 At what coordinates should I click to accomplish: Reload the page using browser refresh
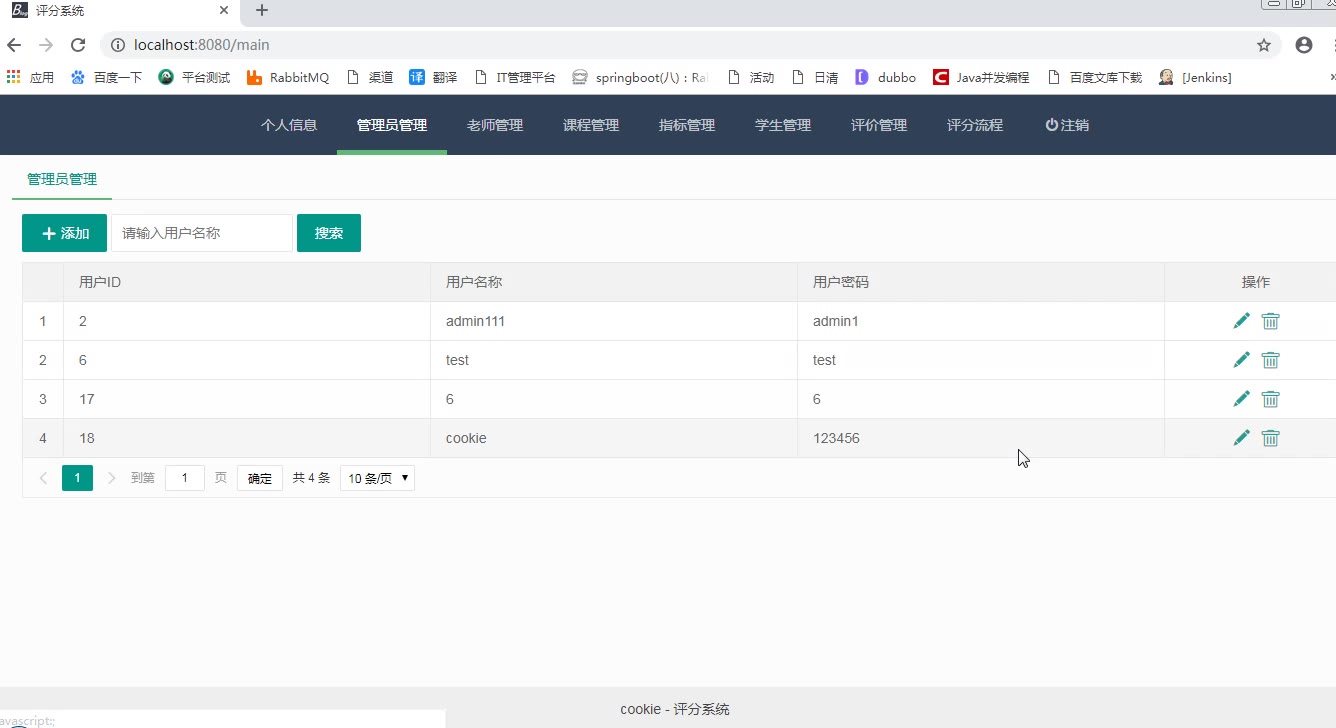click(x=78, y=45)
